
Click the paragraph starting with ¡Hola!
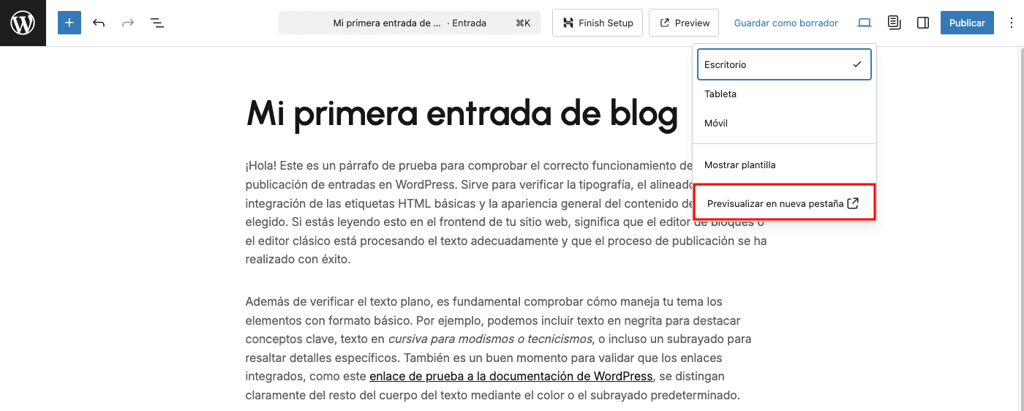505,212
